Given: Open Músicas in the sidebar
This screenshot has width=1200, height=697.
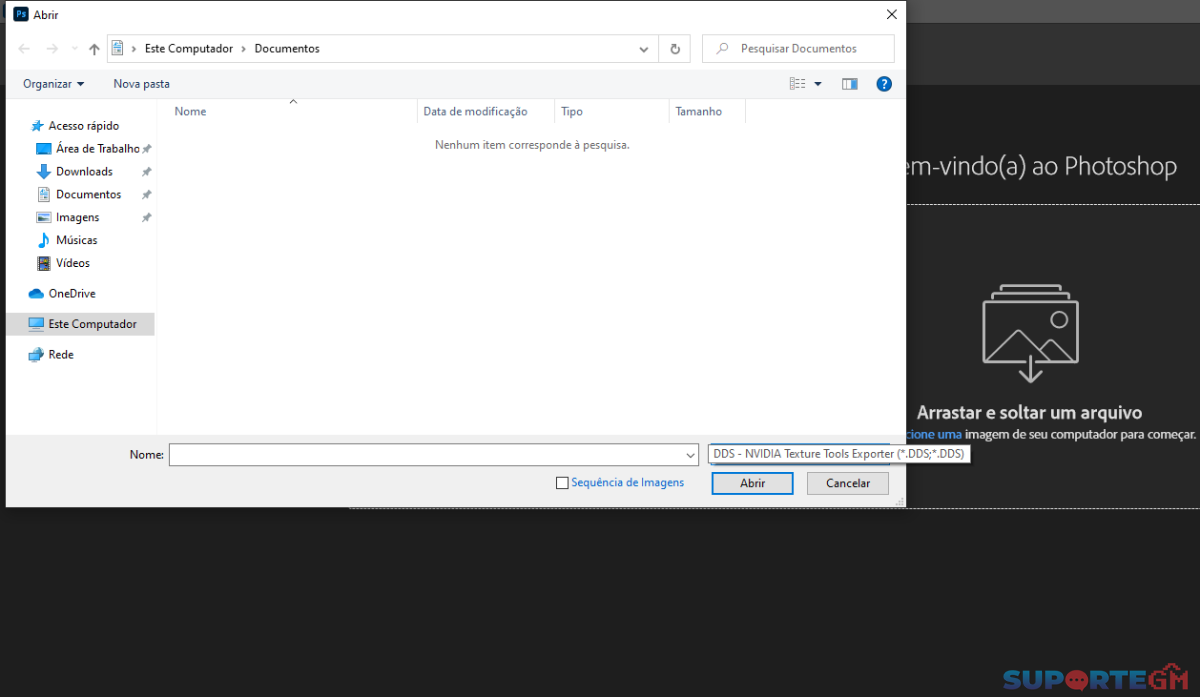Looking at the screenshot, I should click(76, 240).
